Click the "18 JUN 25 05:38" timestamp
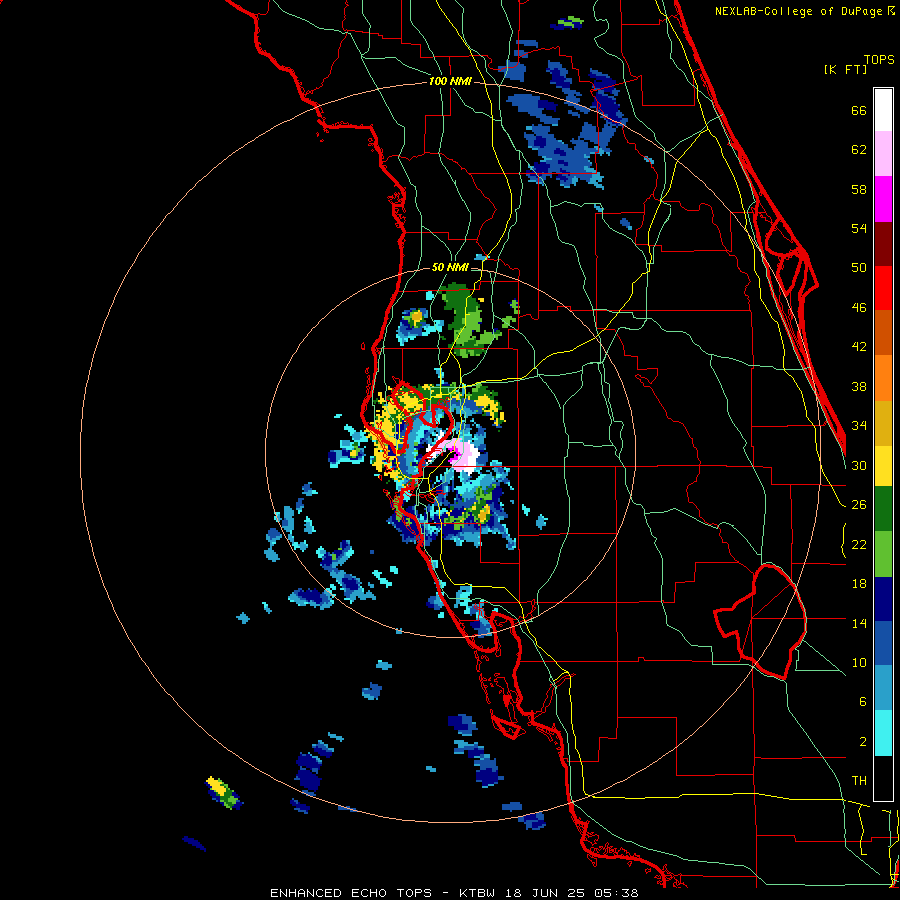Image resolution: width=900 pixels, height=900 pixels. [x=571, y=893]
